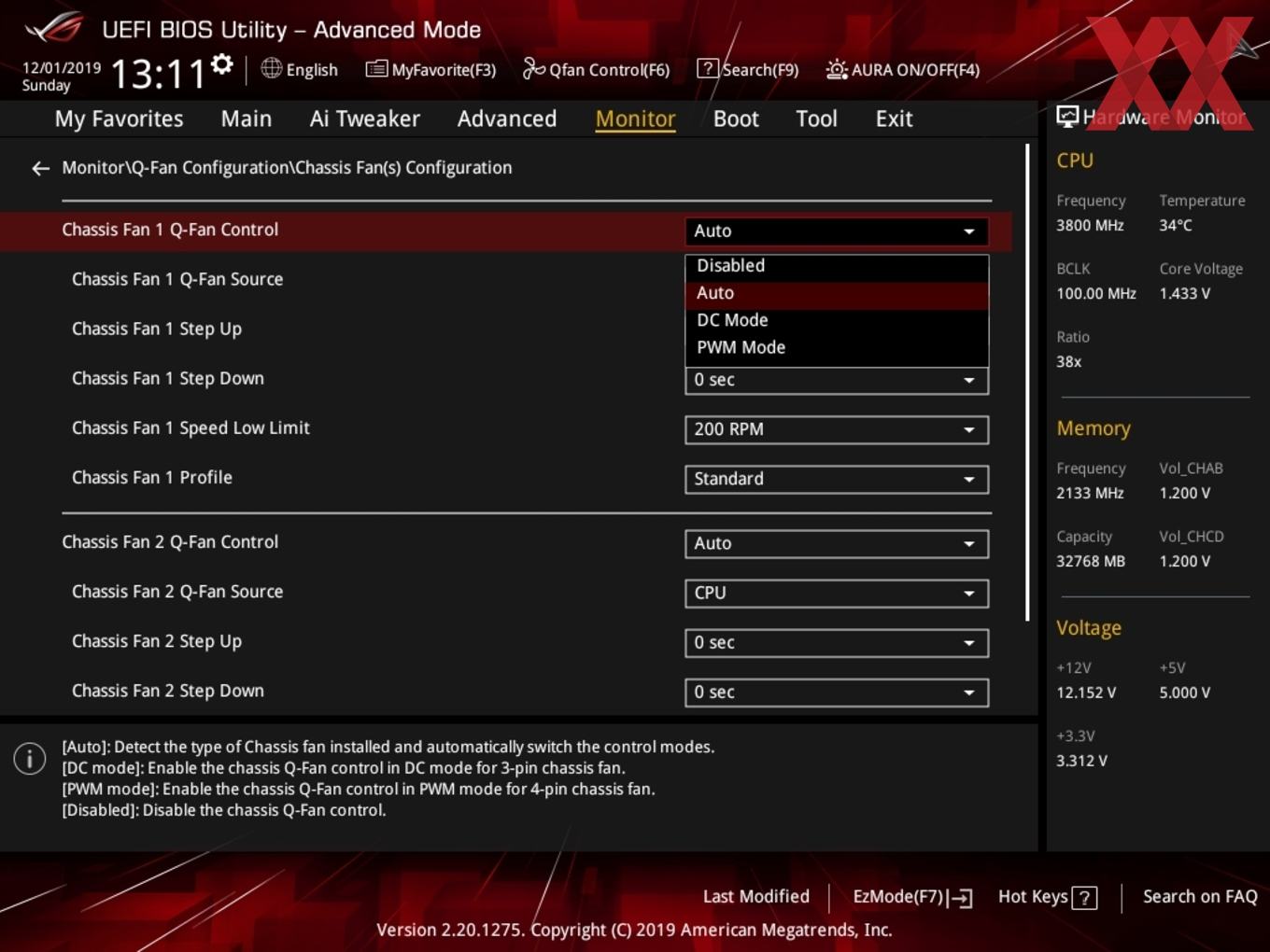This screenshot has height=952, width=1270.
Task: Click the Search(F9) question mark icon
Action: pos(708,69)
